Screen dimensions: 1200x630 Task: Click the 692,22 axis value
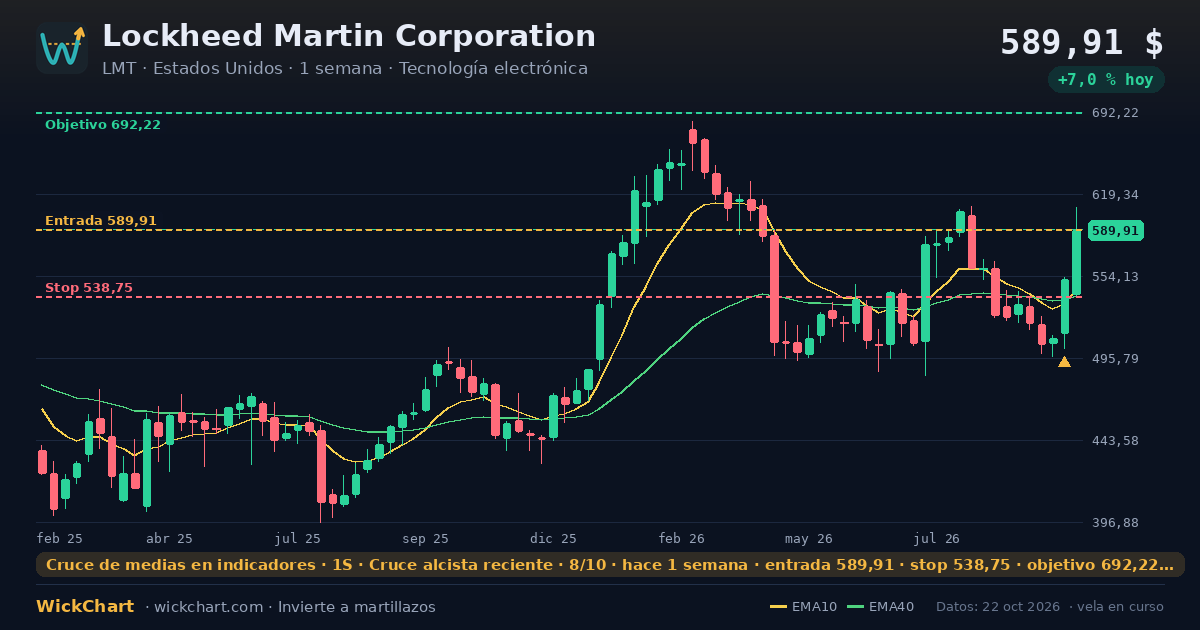1115,113
